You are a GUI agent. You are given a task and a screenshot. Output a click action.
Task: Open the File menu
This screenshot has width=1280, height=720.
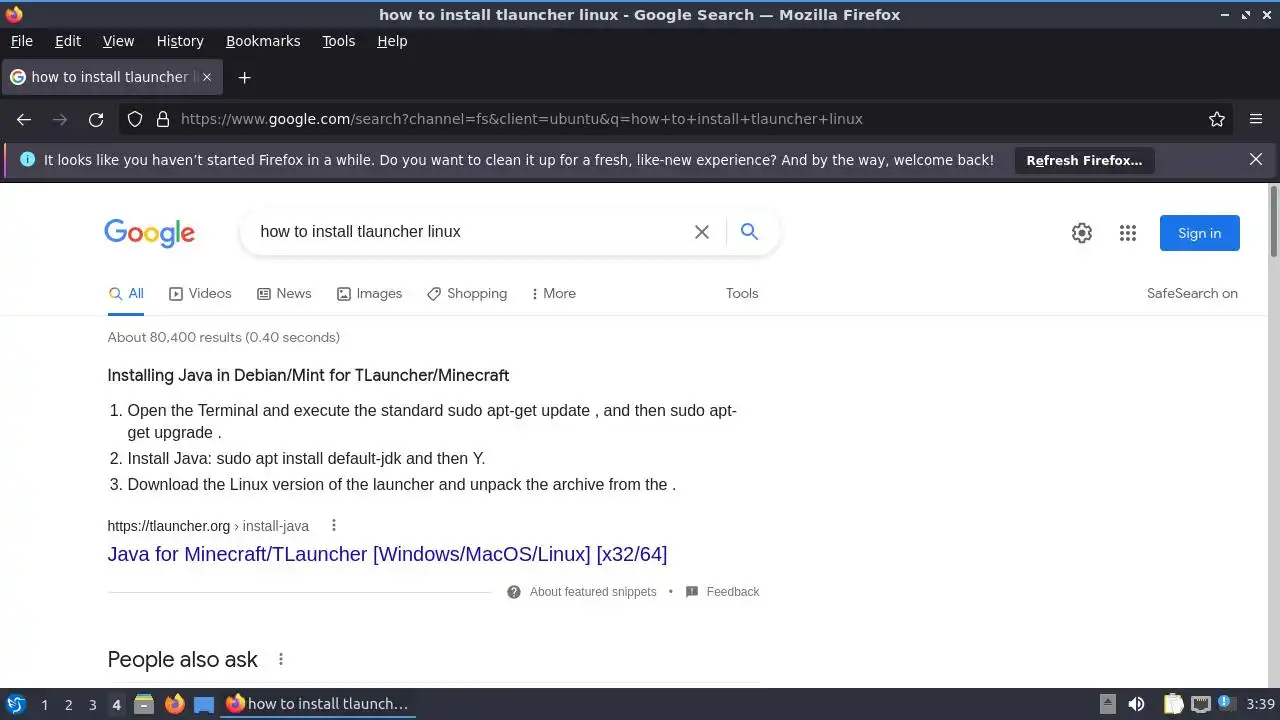coord(22,41)
